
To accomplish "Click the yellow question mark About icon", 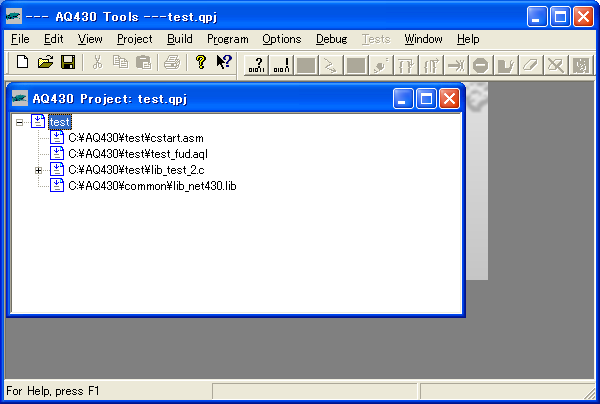I will (201, 62).
